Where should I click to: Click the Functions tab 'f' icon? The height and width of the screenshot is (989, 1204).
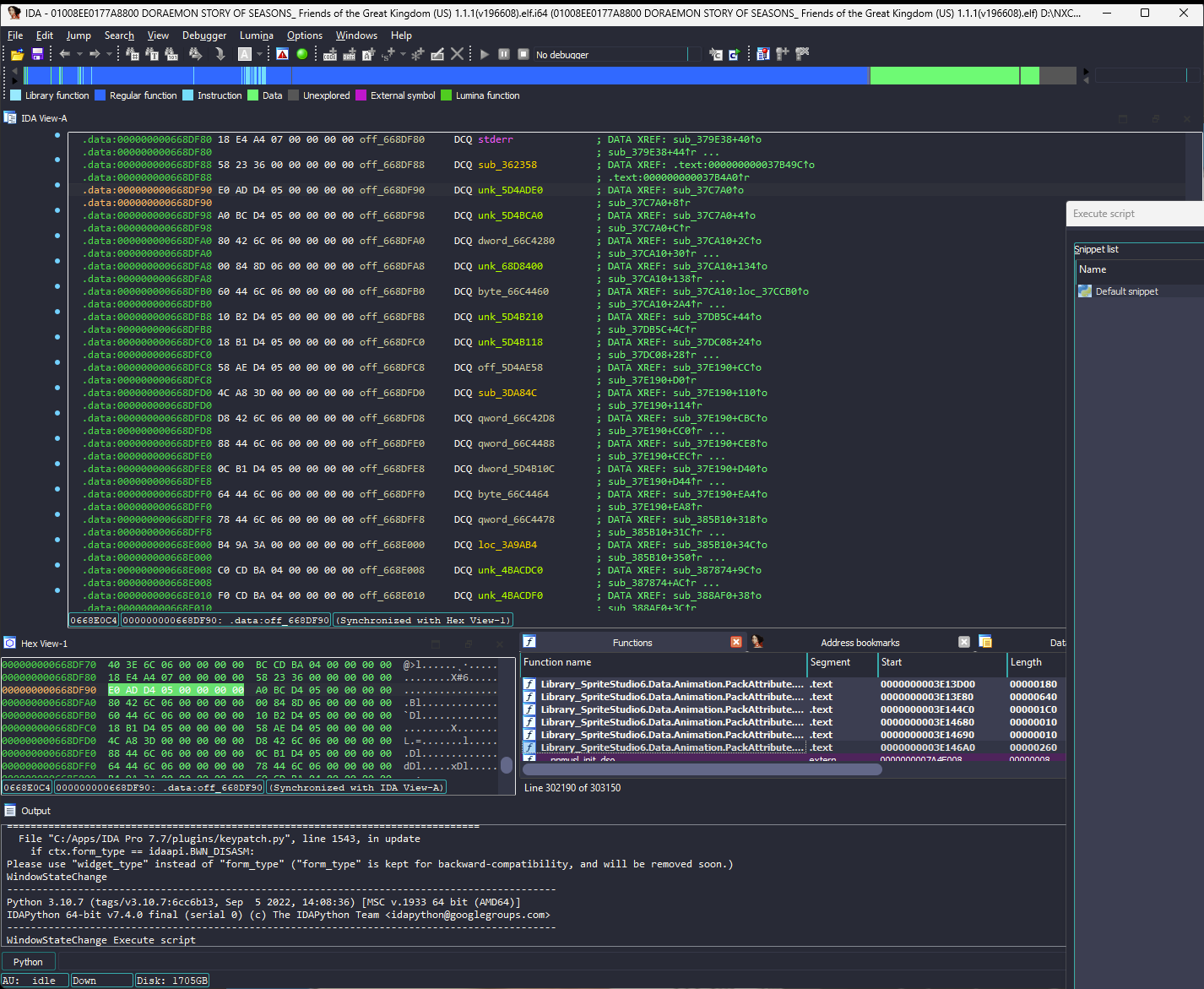(529, 642)
